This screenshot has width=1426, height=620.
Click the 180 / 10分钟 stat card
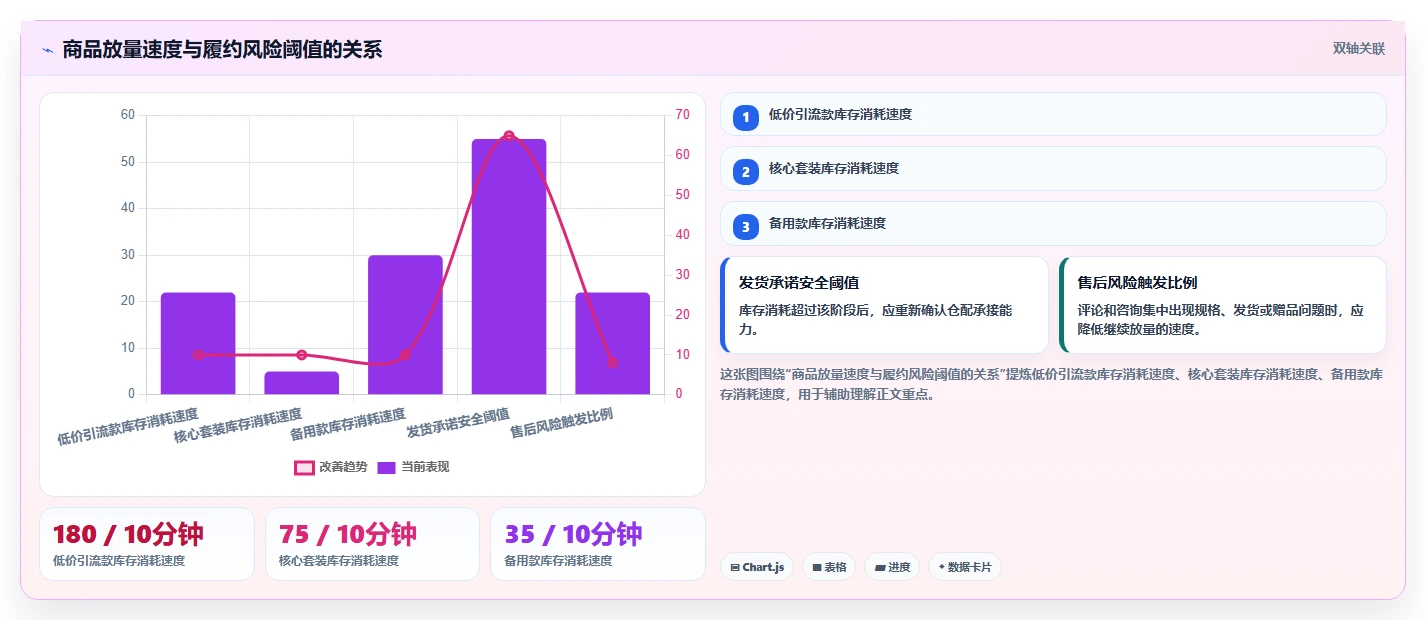pos(147,544)
